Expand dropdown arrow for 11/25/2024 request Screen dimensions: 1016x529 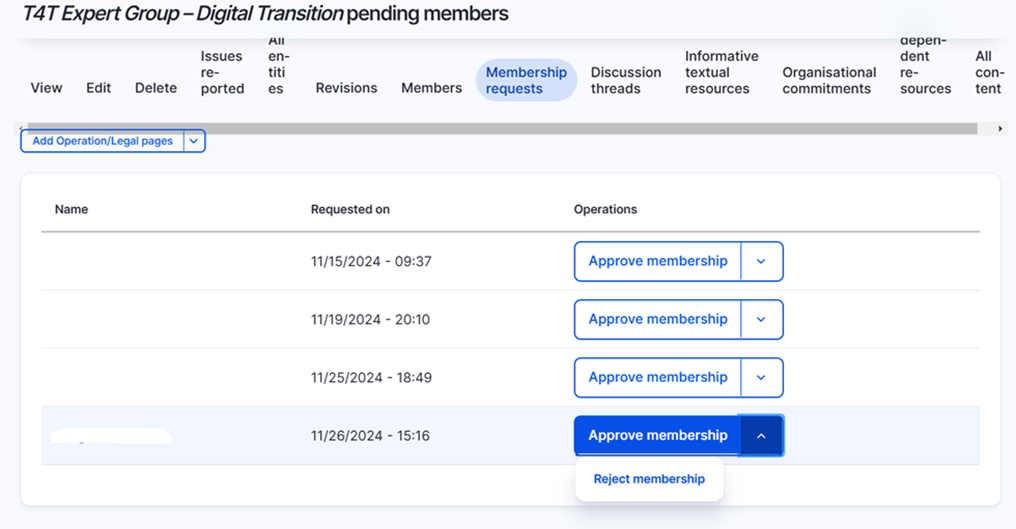pos(761,378)
